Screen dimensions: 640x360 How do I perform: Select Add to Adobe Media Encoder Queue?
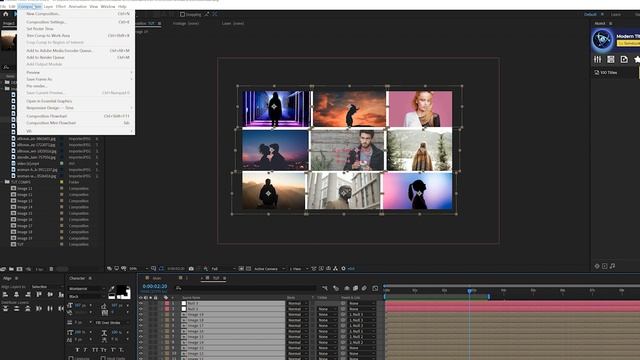[x=77, y=51]
